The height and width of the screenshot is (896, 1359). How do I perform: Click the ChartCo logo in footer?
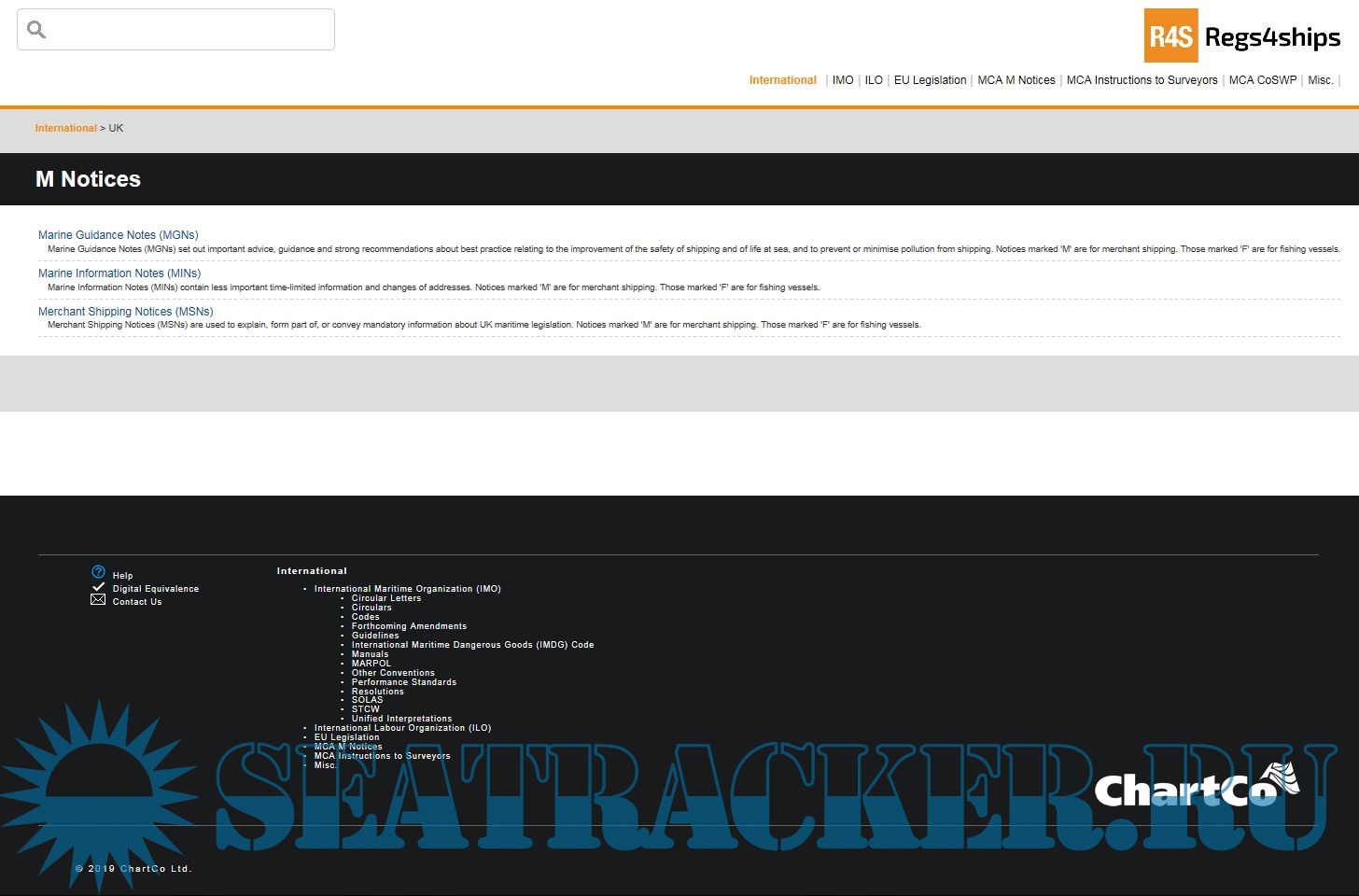coord(1197,787)
